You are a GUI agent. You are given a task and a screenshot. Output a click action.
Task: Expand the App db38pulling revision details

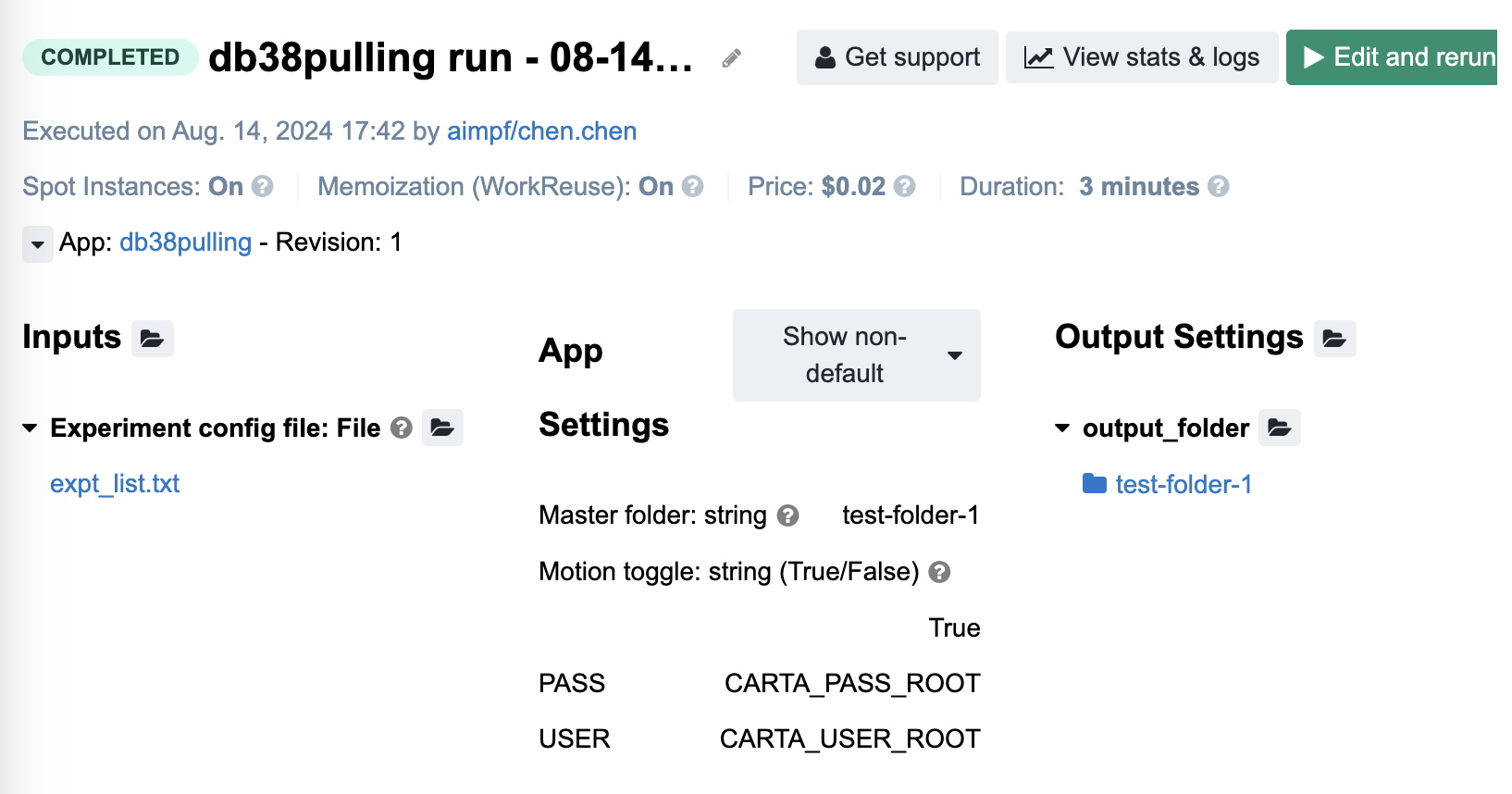click(38, 244)
